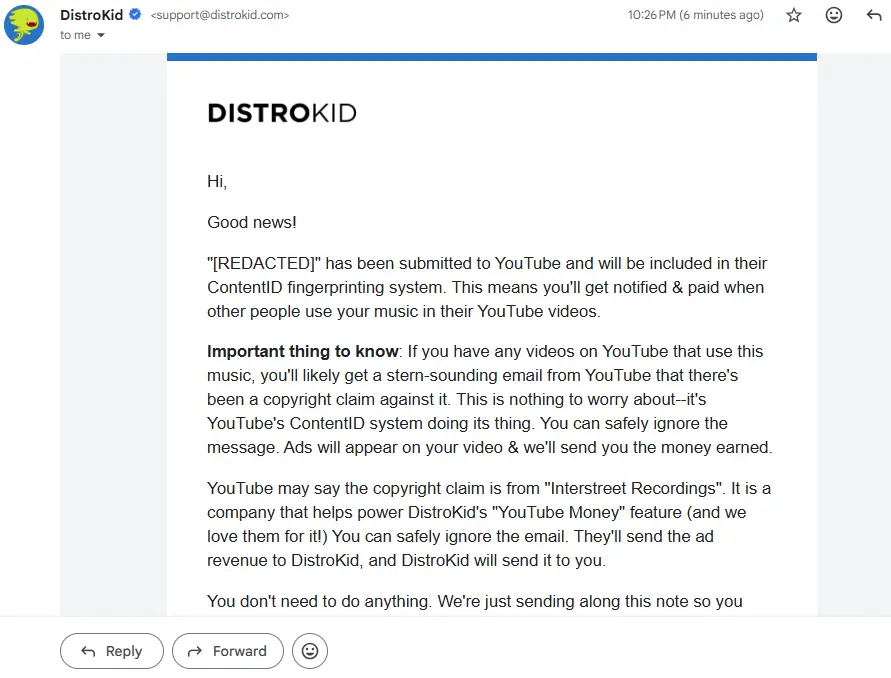891x678 pixels.
Task: Click the support@distrokid.com sender address
Action: click(220, 15)
